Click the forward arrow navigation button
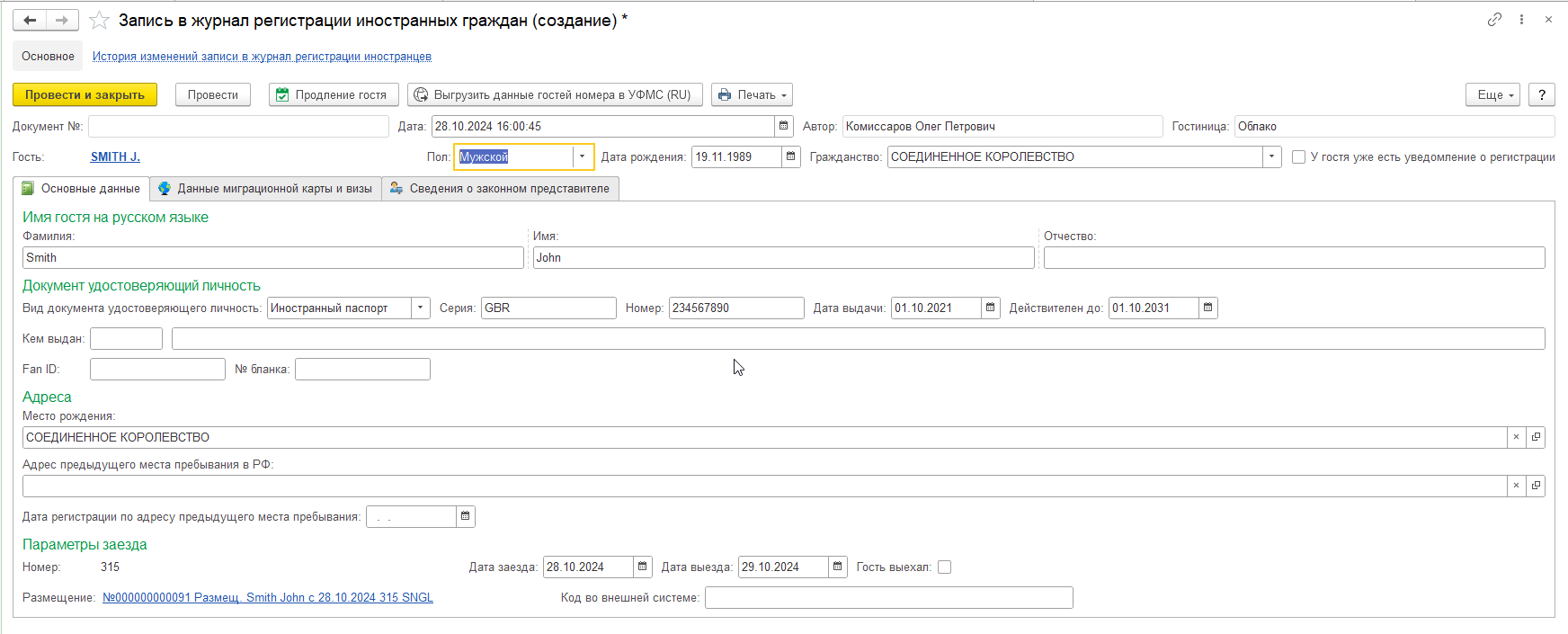The height and width of the screenshot is (634, 1568). [x=62, y=20]
